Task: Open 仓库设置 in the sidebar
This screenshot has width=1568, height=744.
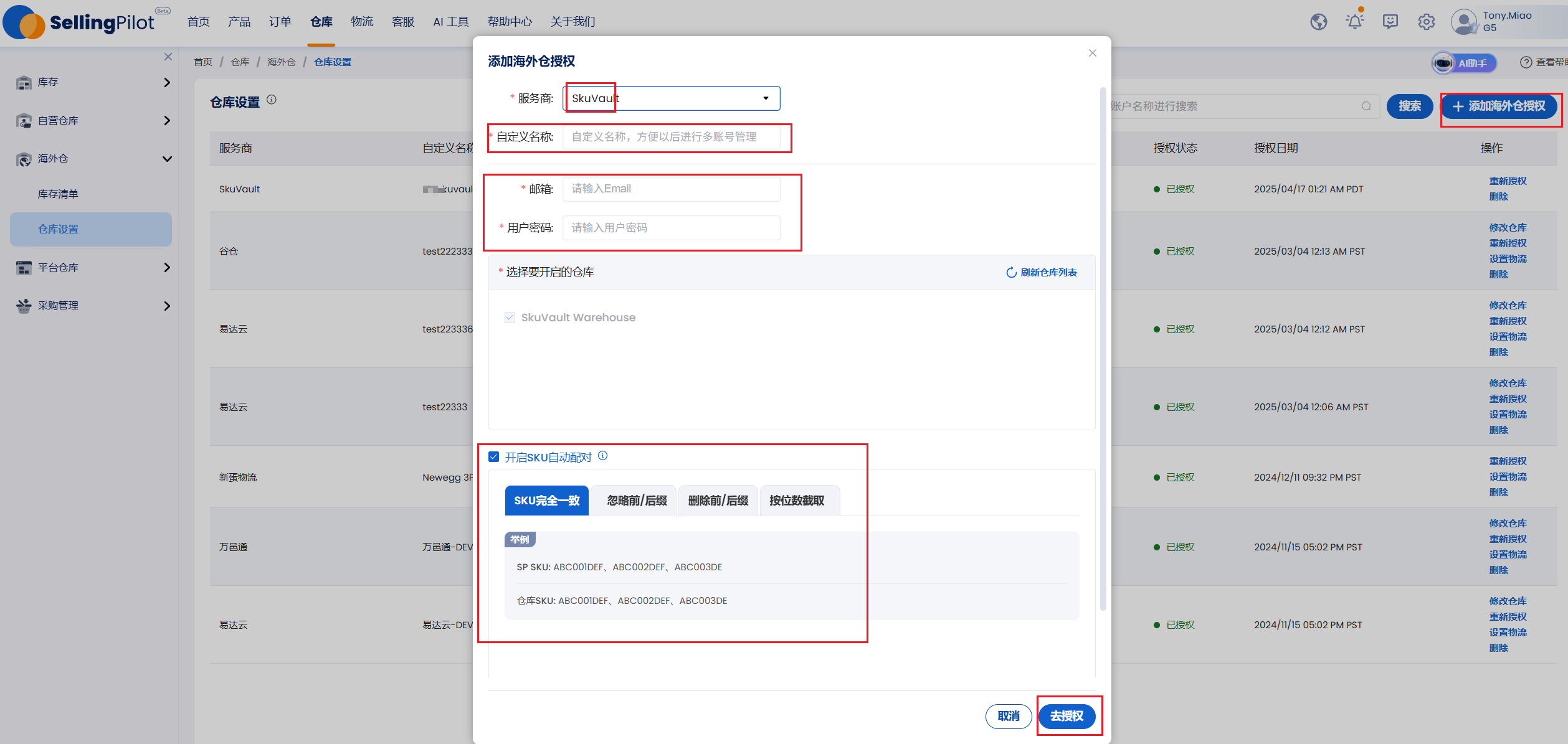Action: coord(91,229)
